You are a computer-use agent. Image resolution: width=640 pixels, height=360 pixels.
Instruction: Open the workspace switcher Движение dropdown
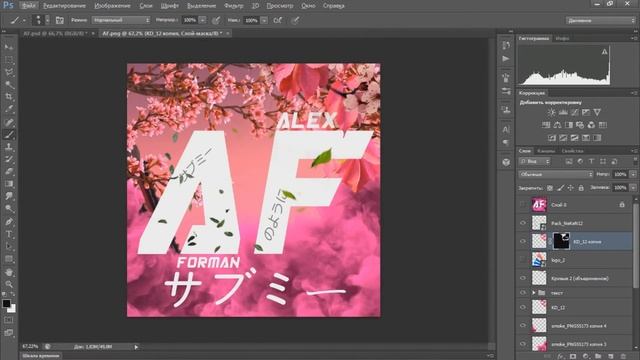click(600, 20)
